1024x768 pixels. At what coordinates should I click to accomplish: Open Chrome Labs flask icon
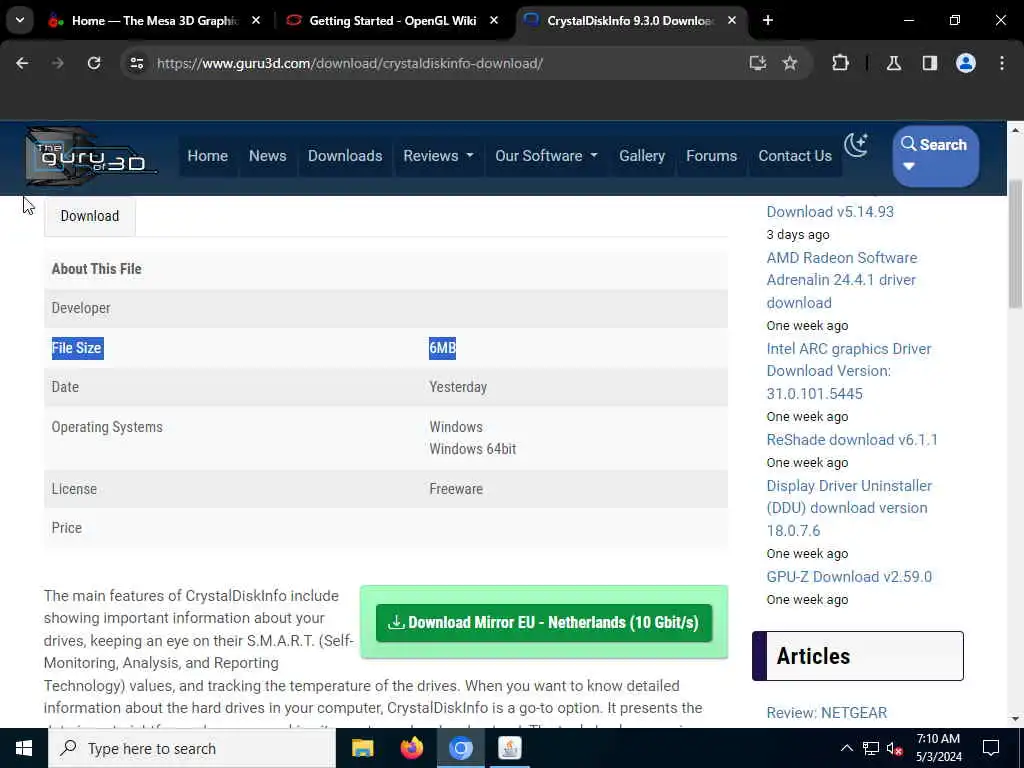pos(894,63)
